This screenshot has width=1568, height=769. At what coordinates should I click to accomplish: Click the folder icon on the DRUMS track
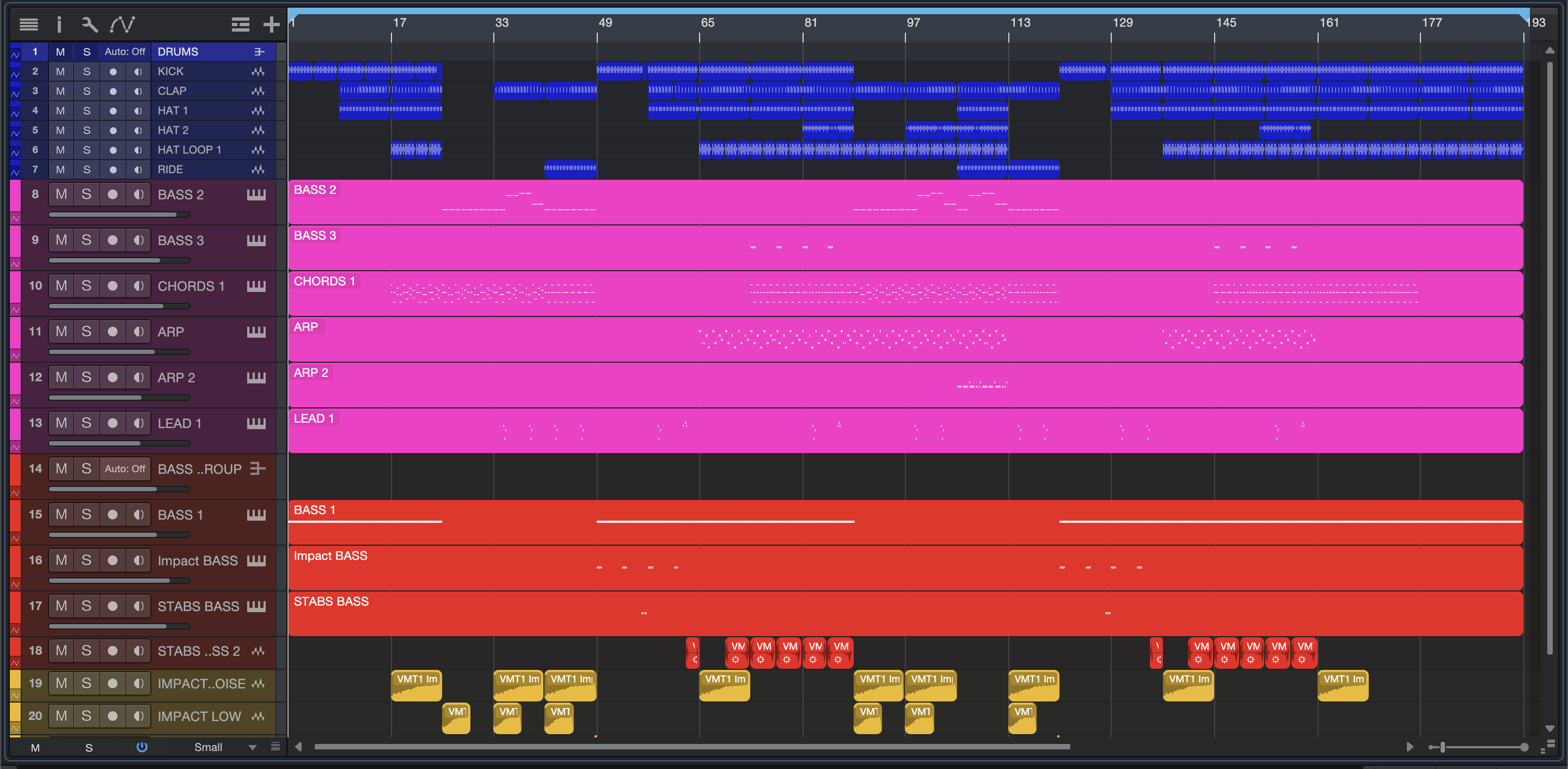click(x=259, y=52)
